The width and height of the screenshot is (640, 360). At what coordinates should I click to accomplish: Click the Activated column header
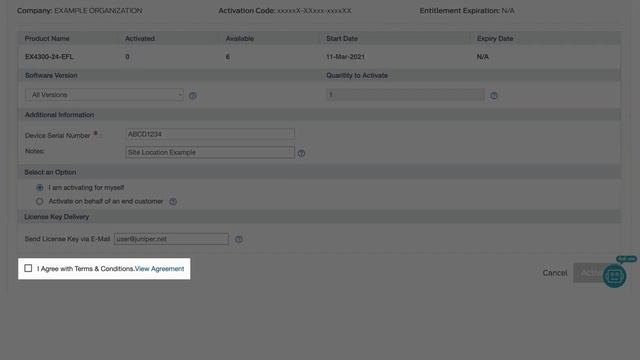point(140,38)
